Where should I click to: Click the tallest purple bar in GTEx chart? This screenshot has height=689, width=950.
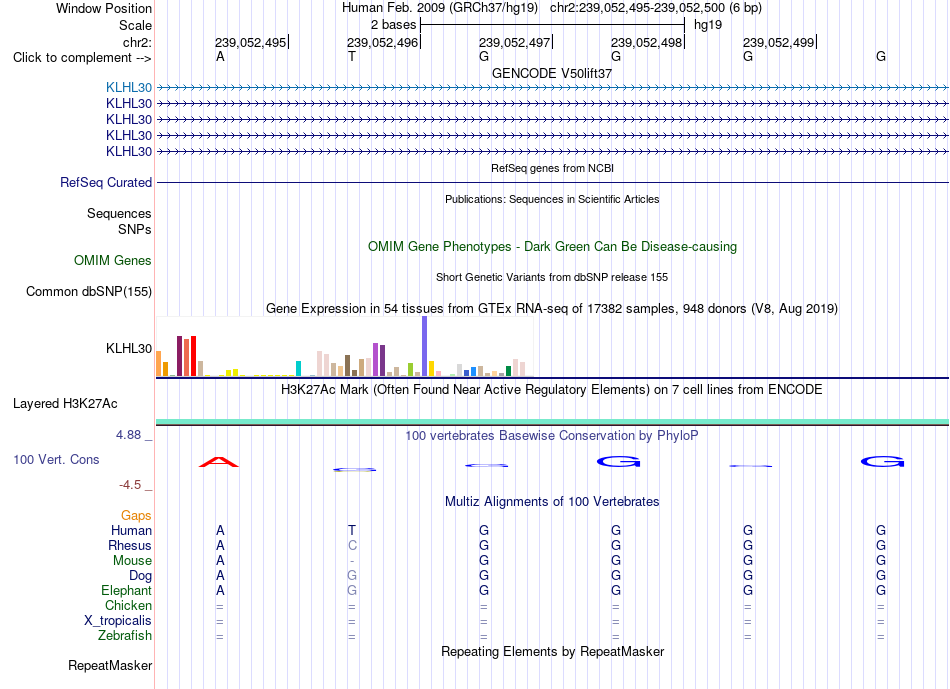pyautogui.click(x=425, y=346)
